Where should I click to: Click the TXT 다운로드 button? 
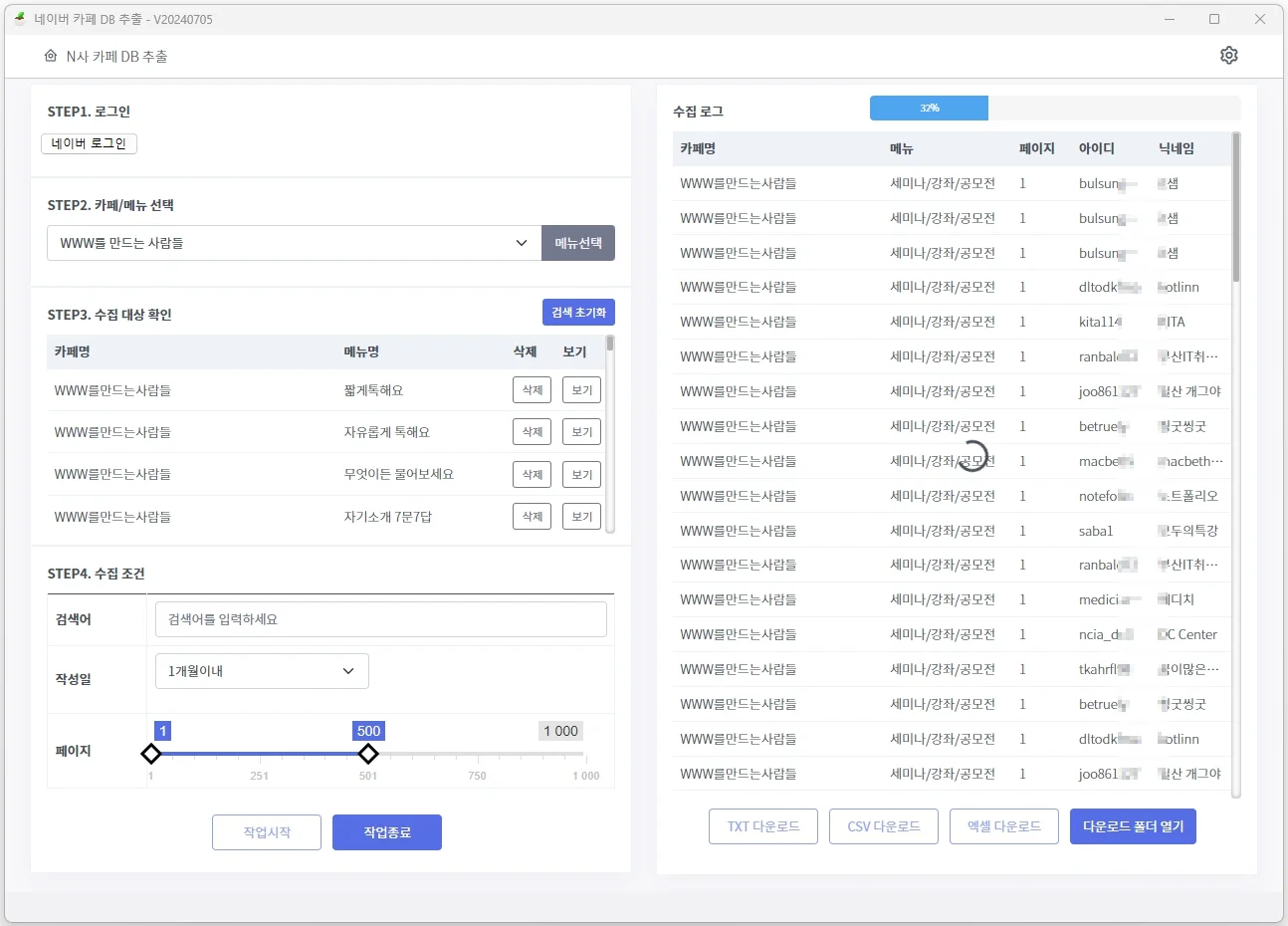763,826
